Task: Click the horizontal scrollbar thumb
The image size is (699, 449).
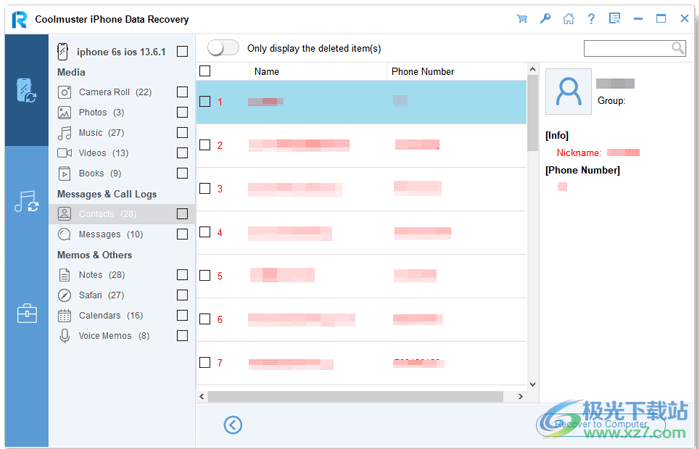Action: (355, 396)
